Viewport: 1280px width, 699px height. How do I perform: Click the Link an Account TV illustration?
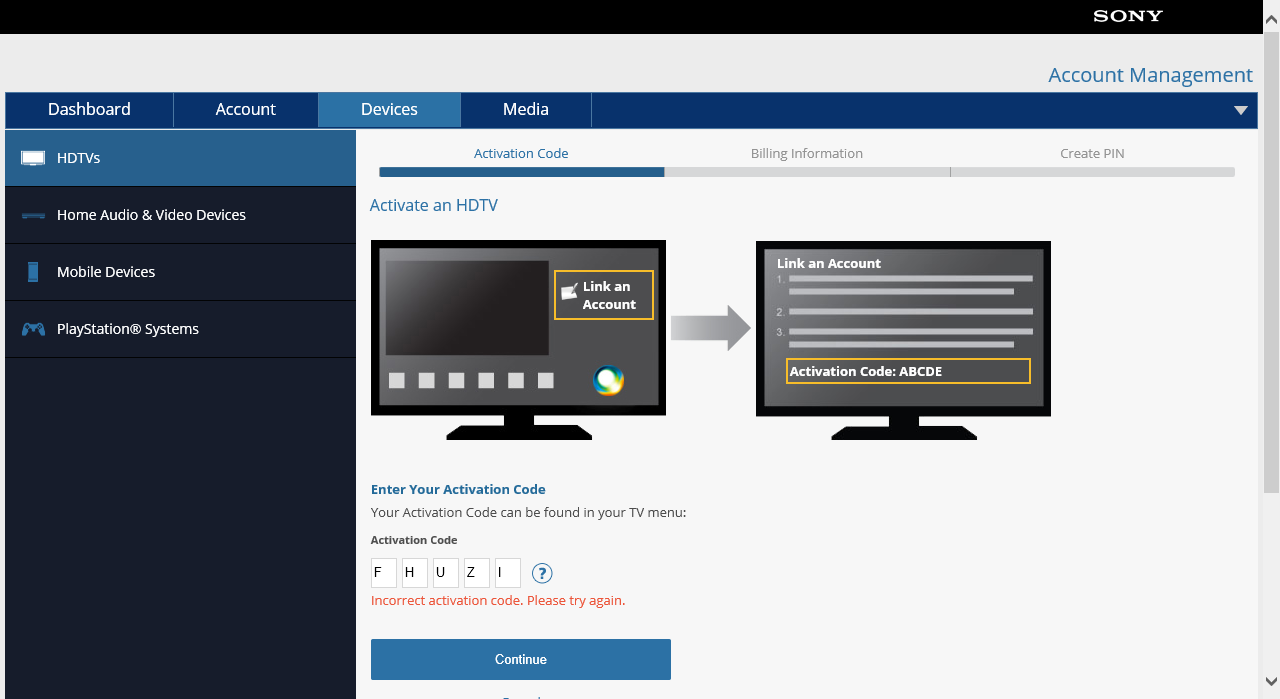point(518,329)
